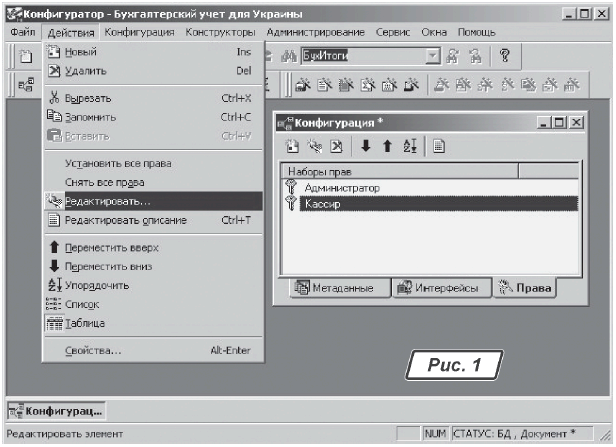This screenshot has width=616, height=447.
Task: Open the Конструкторы menu
Action: 220,33
